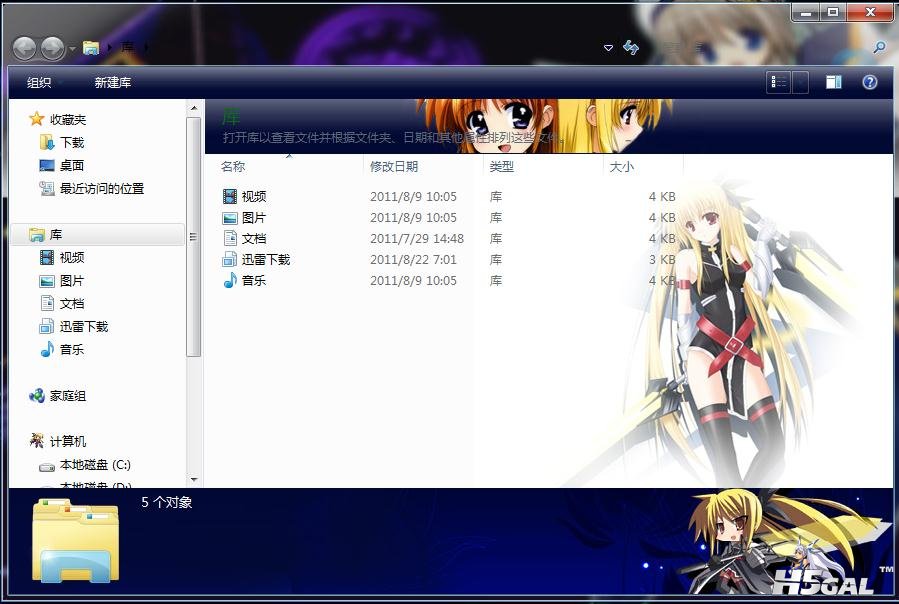
Task: Open the 组织 menu
Action: coord(39,83)
